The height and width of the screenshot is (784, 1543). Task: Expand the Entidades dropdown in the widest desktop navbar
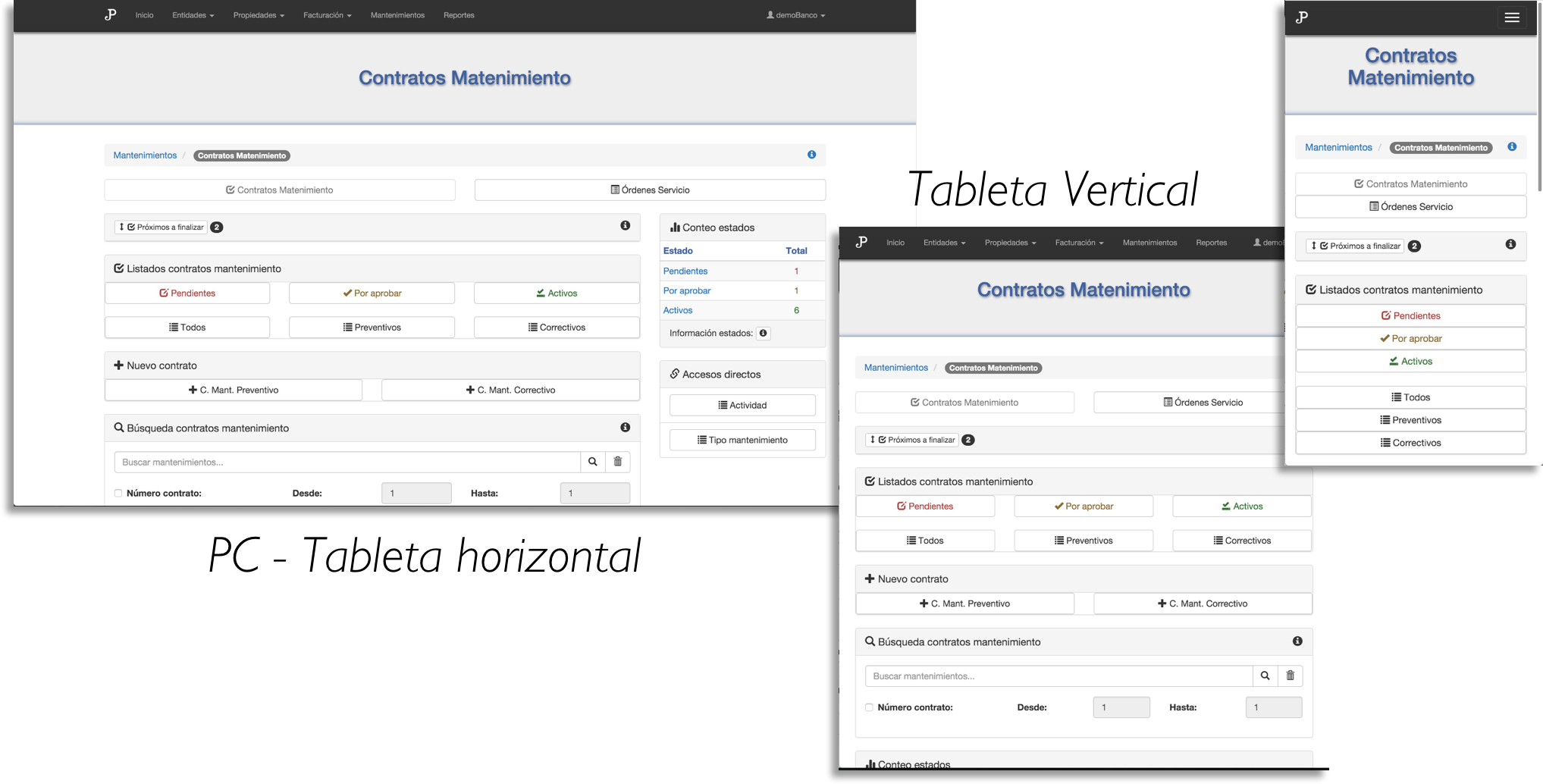coord(193,15)
